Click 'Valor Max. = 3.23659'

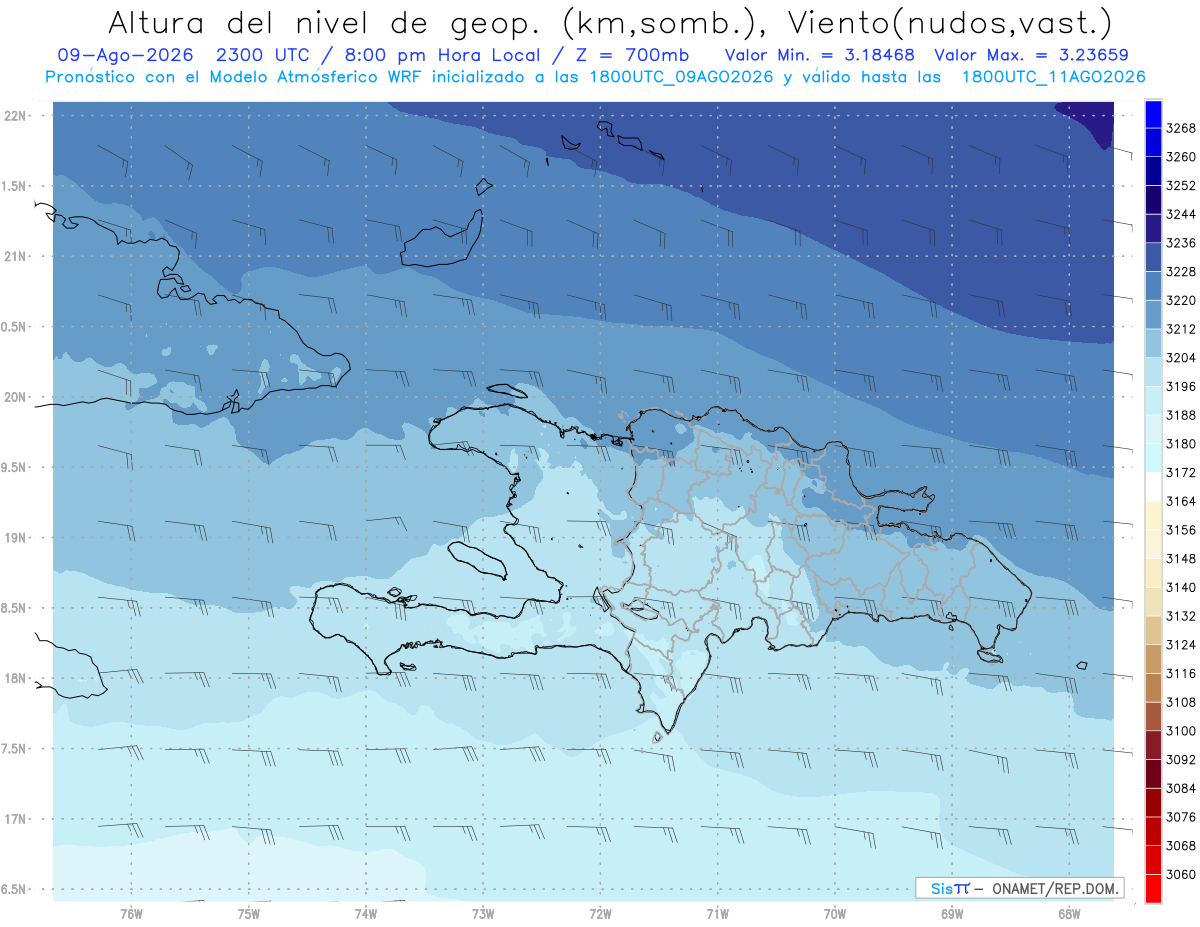tap(1032, 55)
